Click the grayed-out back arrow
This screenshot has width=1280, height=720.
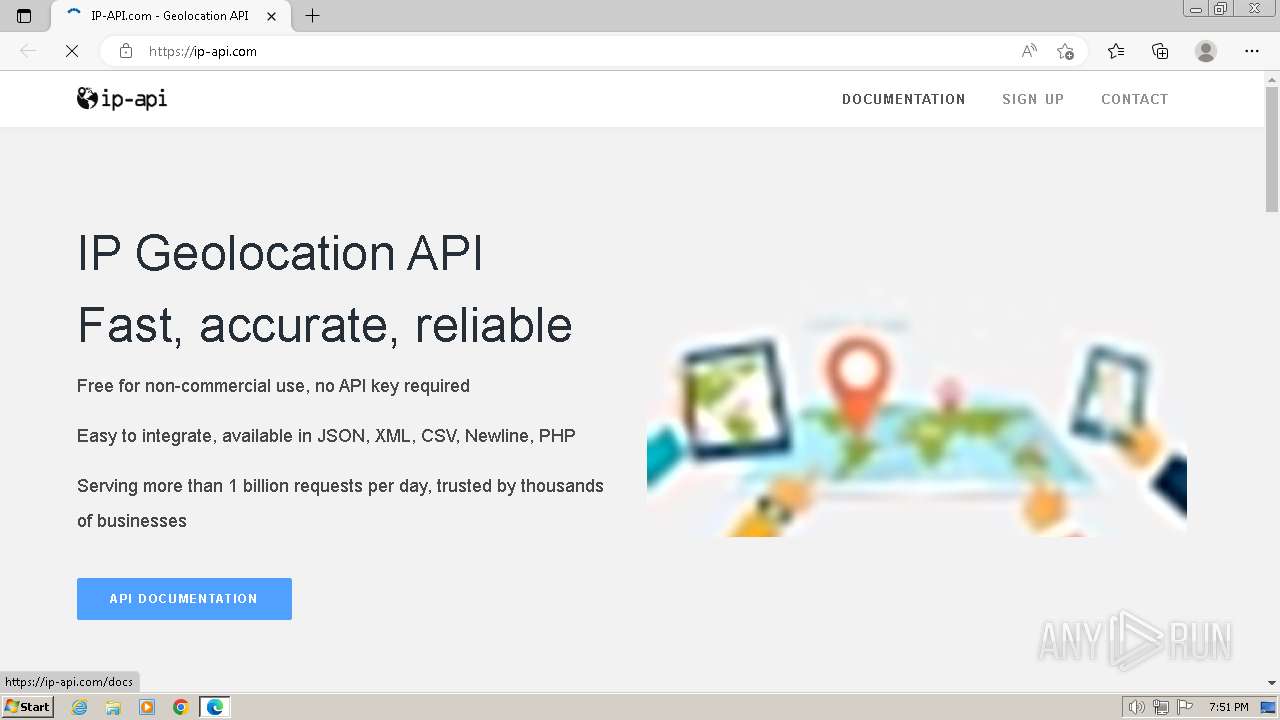(28, 51)
